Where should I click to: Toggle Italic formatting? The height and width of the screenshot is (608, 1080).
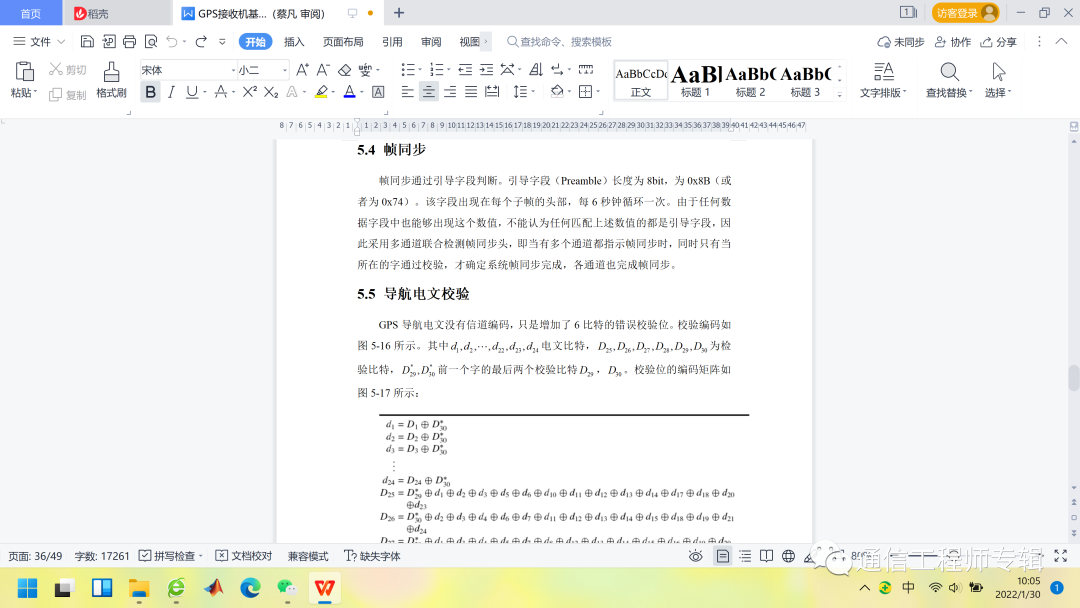point(171,92)
